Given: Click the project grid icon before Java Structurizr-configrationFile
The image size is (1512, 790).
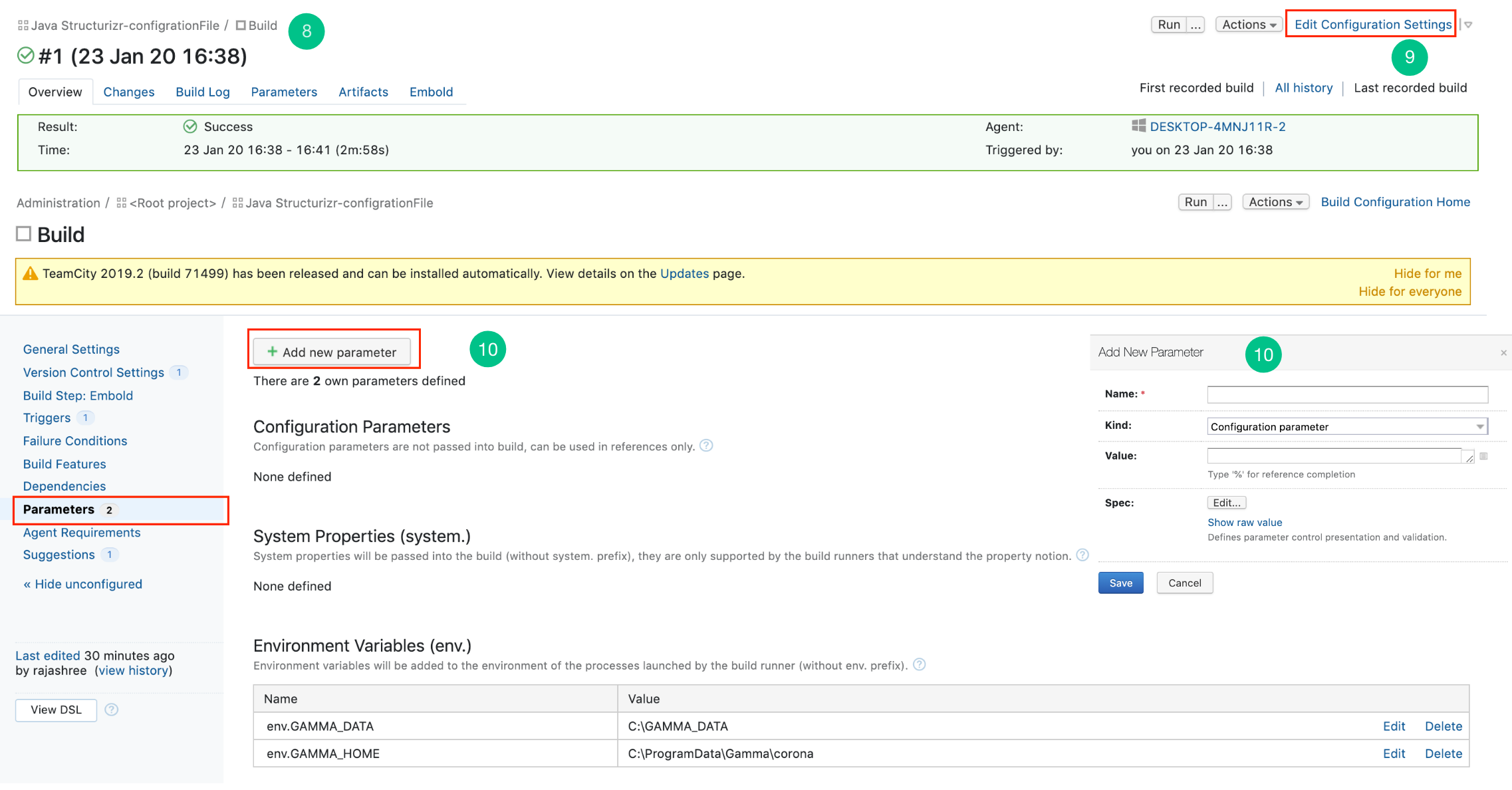Looking at the screenshot, I should click(x=23, y=25).
